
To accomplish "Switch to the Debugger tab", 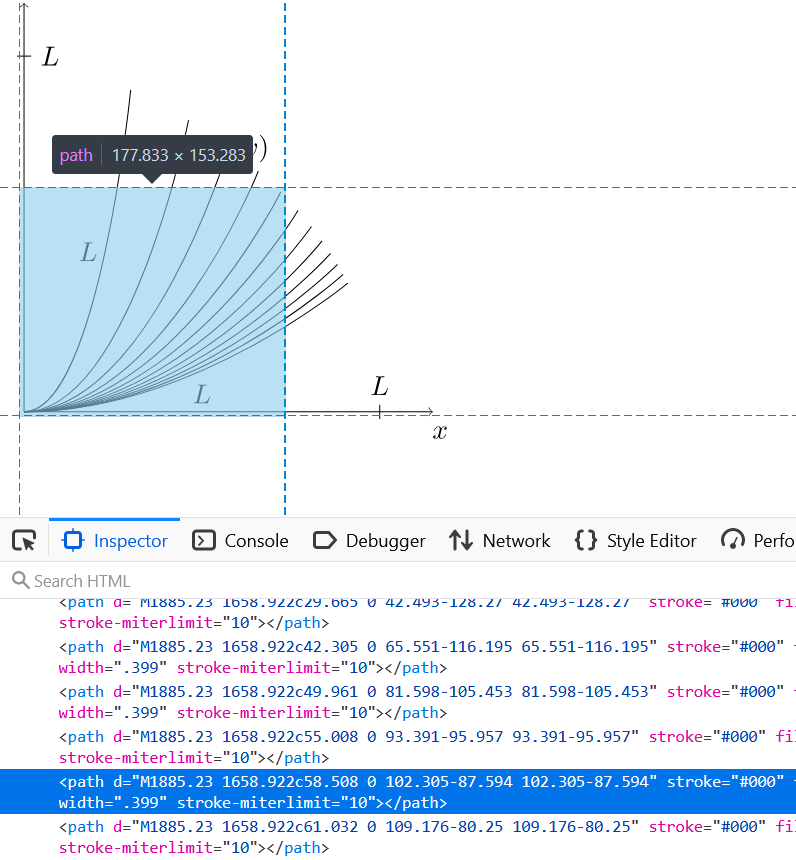I will [369, 541].
